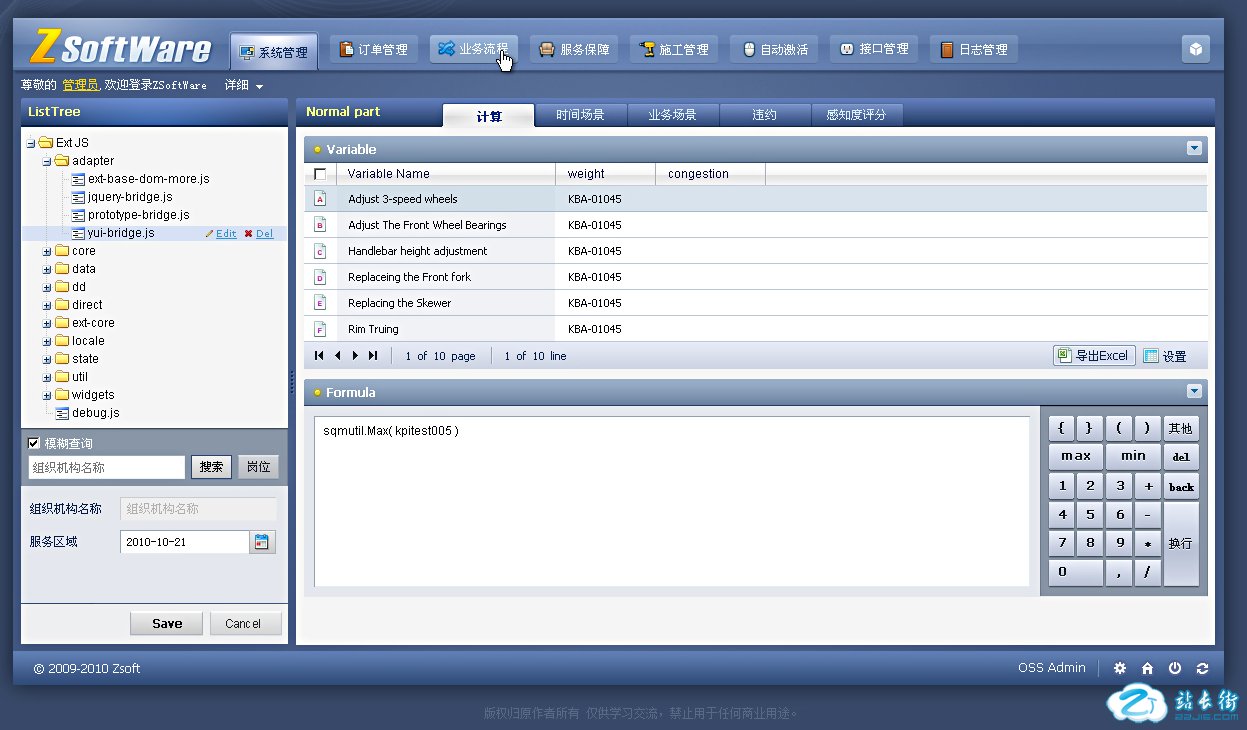Expand the widgets folder in tree

47,395
